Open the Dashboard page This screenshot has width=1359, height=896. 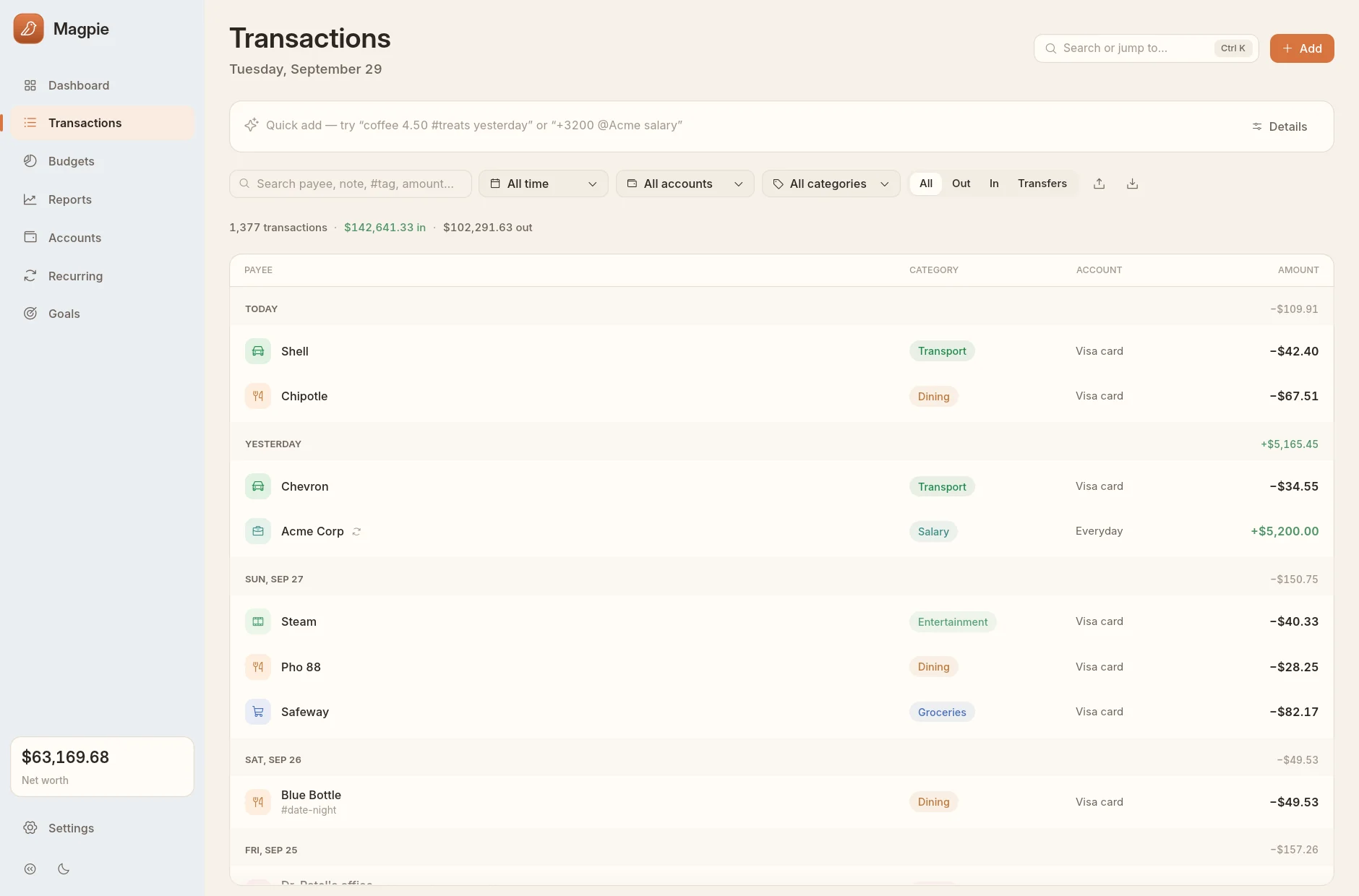[103, 85]
